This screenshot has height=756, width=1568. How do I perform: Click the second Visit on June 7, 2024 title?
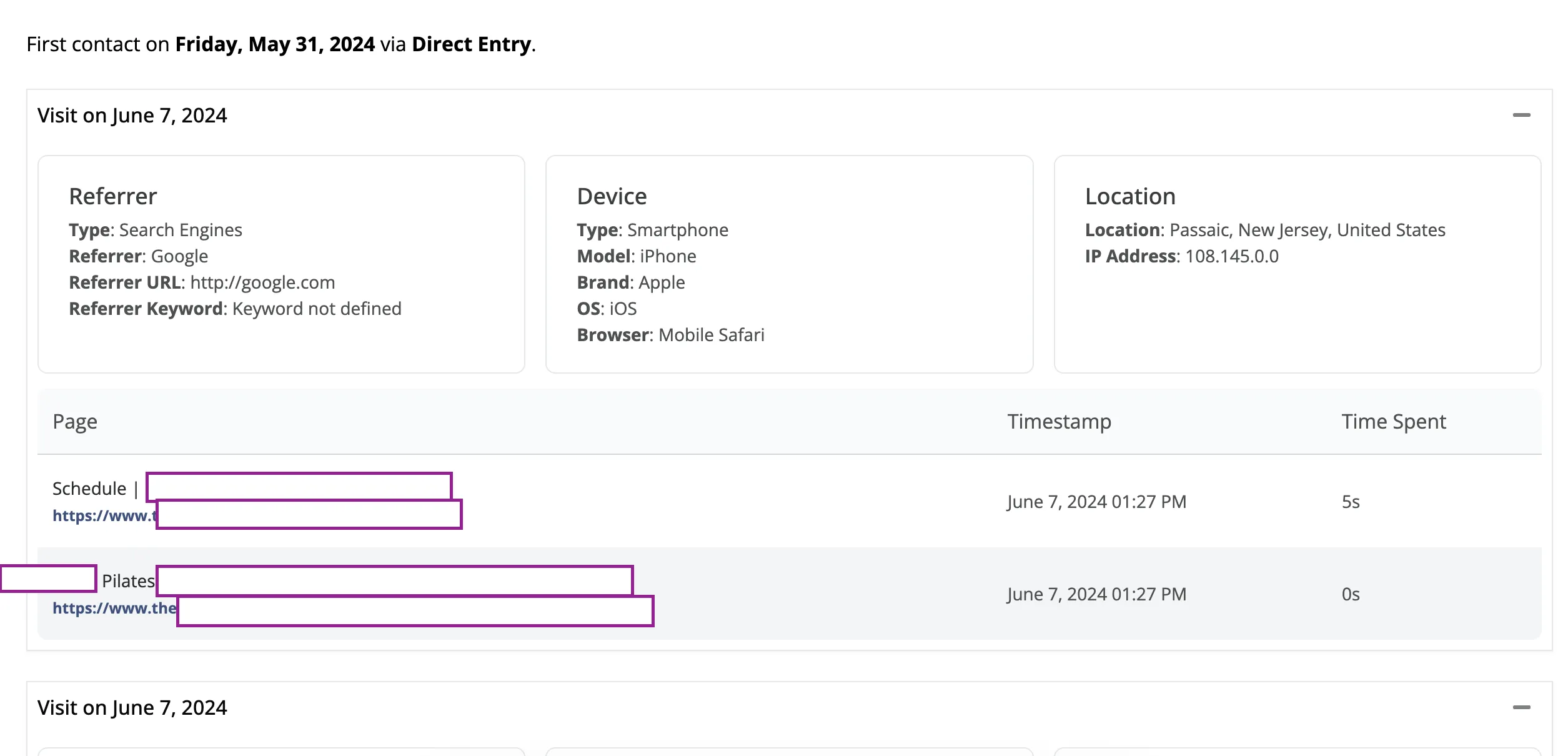click(132, 708)
